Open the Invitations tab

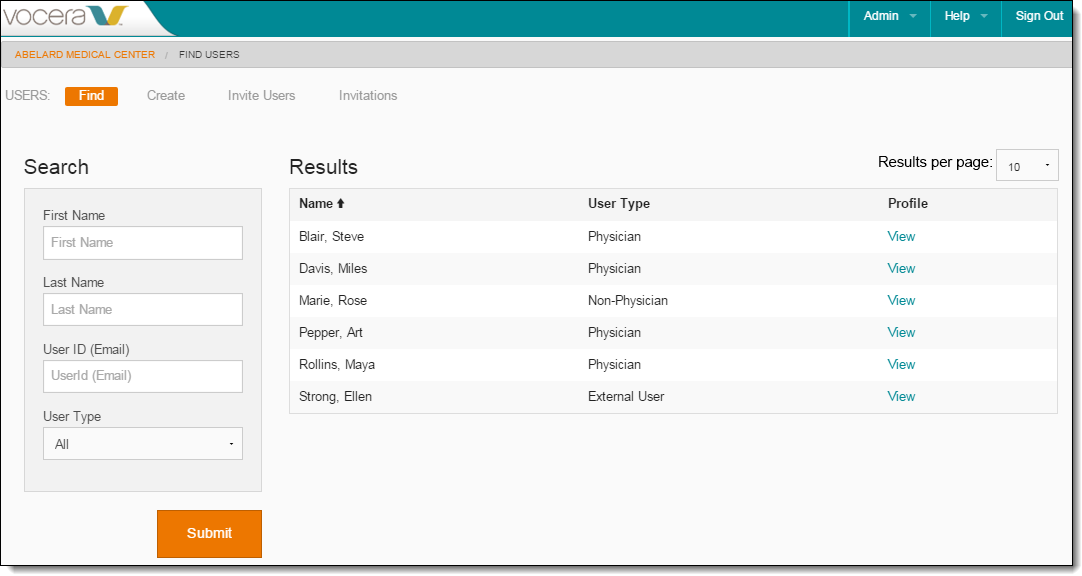point(368,96)
